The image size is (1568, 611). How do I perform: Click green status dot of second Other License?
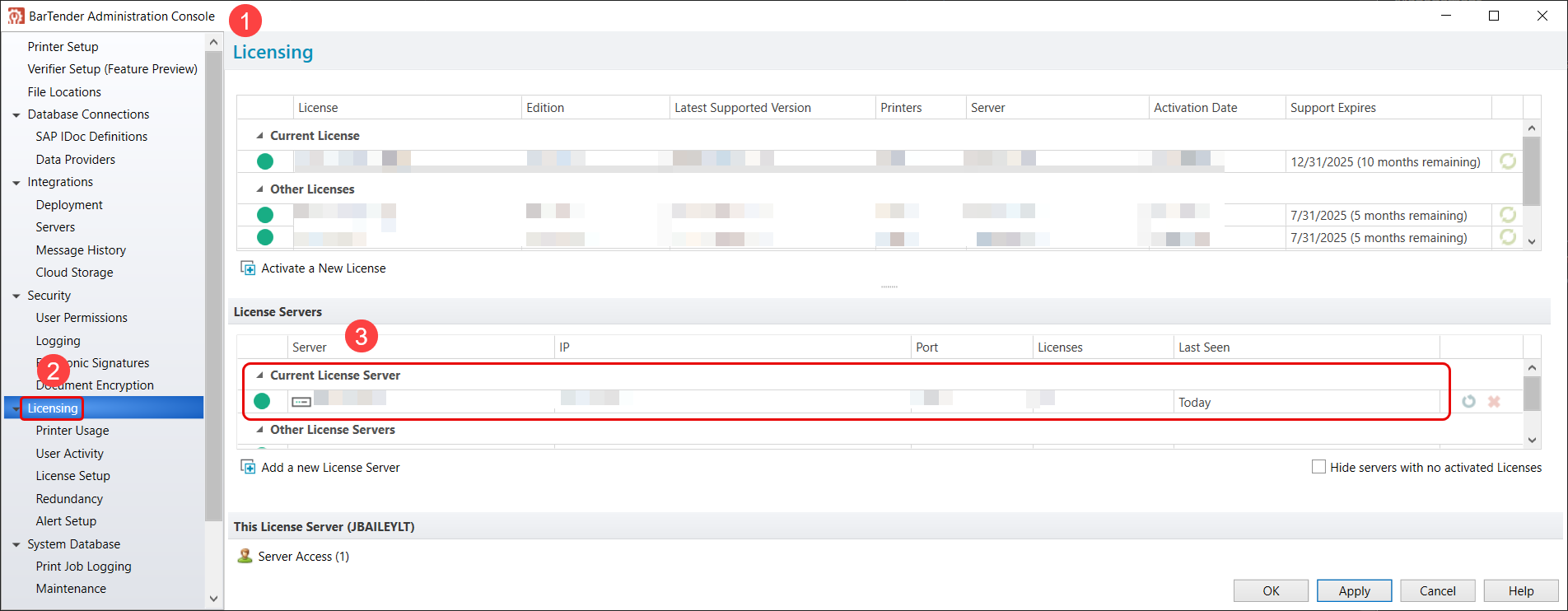coord(265,237)
